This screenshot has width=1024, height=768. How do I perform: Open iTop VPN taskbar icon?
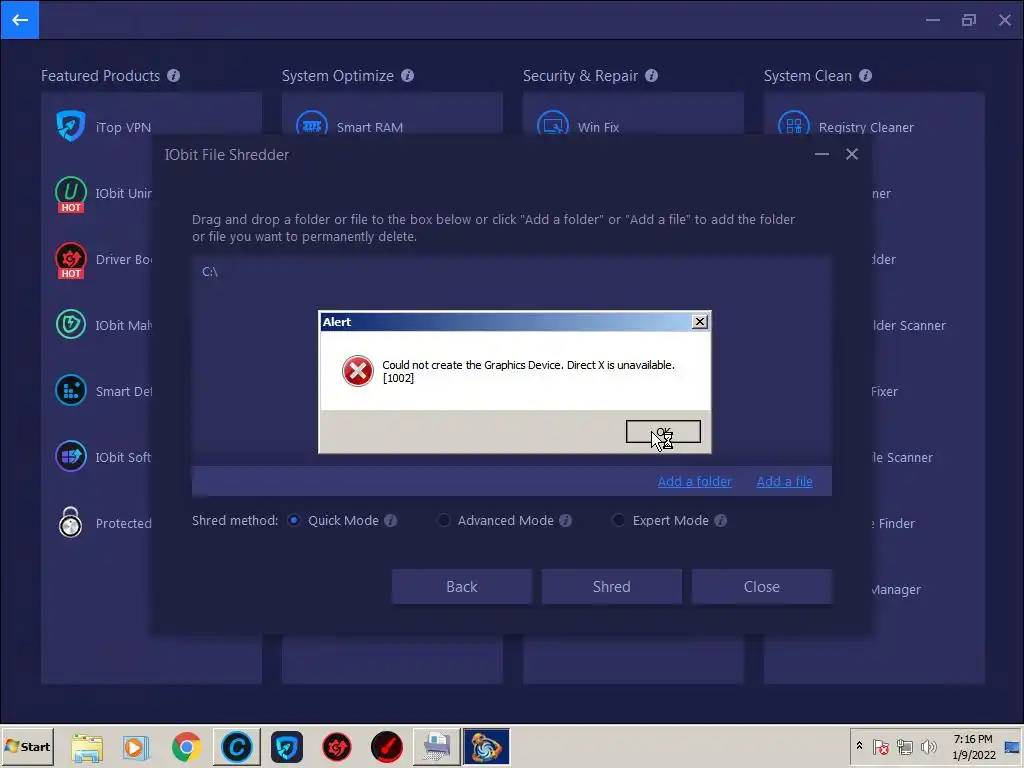click(x=287, y=747)
